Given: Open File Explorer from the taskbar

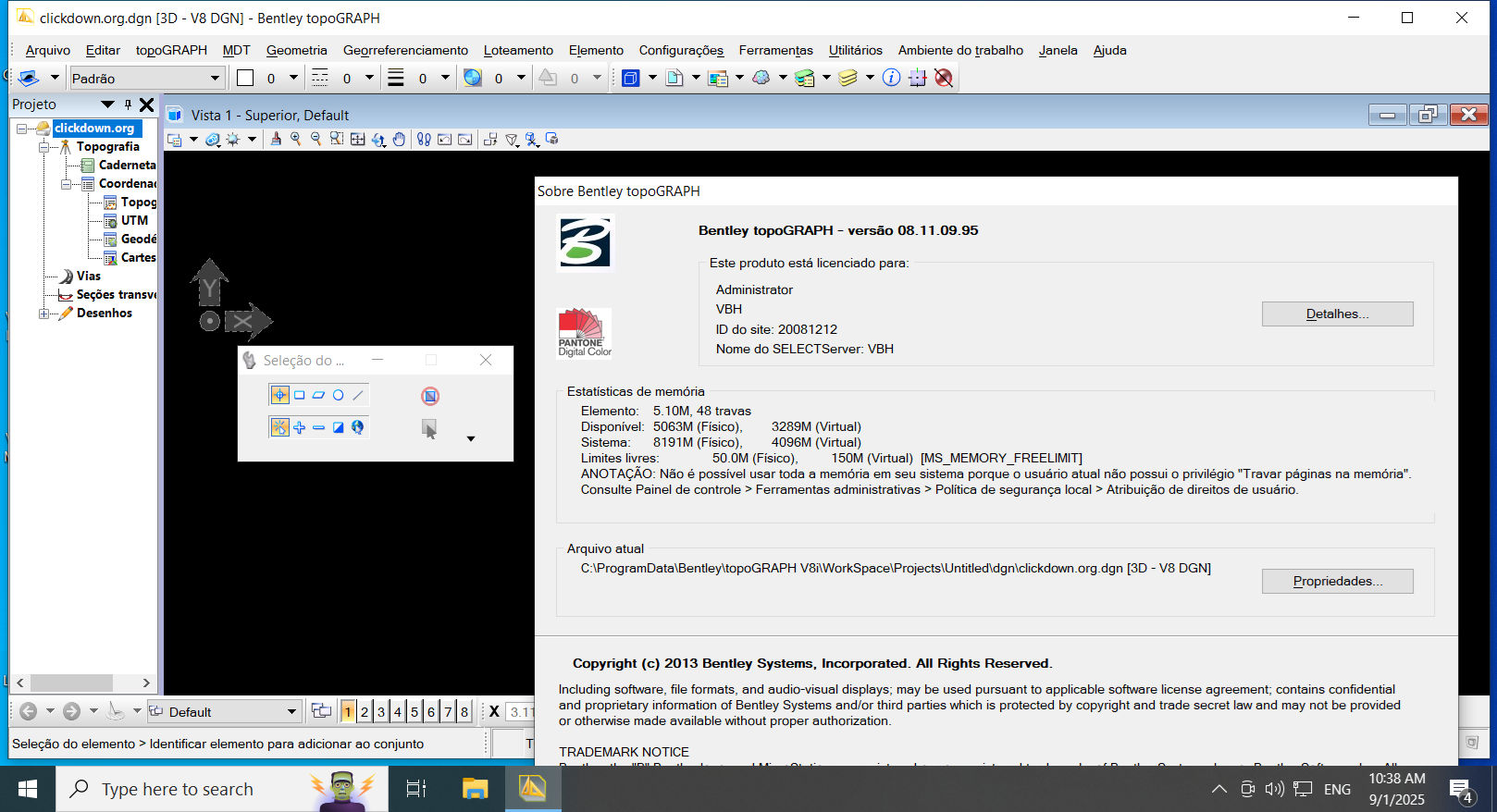Looking at the screenshot, I should point(475,789).
